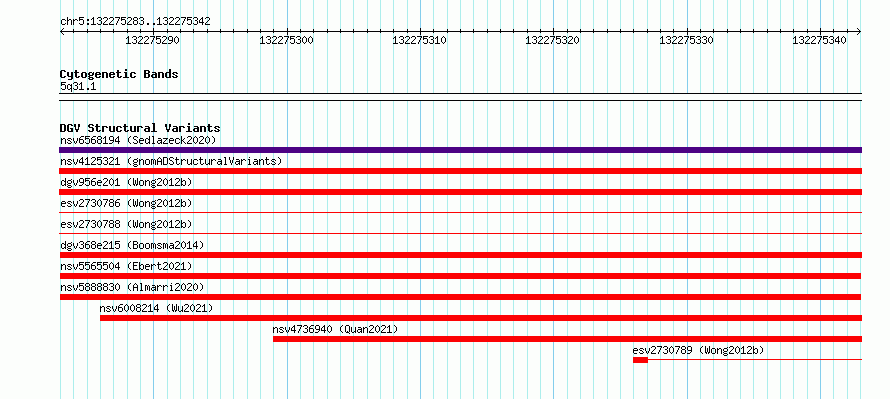Viewport: 890px width, 399px height.
Task: Click ruler position 132275310
Action: coord(419,40)
